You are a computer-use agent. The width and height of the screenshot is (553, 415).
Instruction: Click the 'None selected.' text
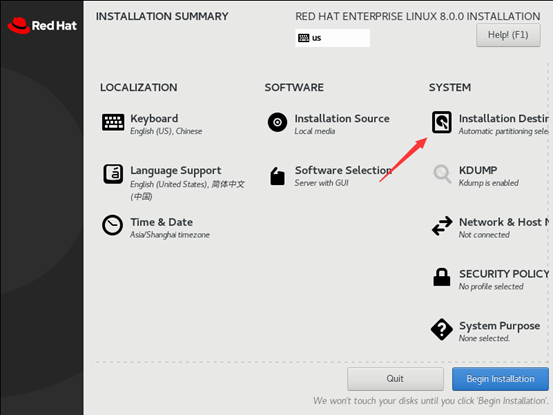tap(484, 338)
